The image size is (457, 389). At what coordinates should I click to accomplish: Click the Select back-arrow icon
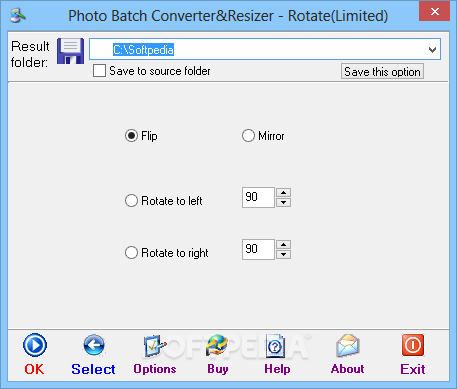(x=94, y=345)
